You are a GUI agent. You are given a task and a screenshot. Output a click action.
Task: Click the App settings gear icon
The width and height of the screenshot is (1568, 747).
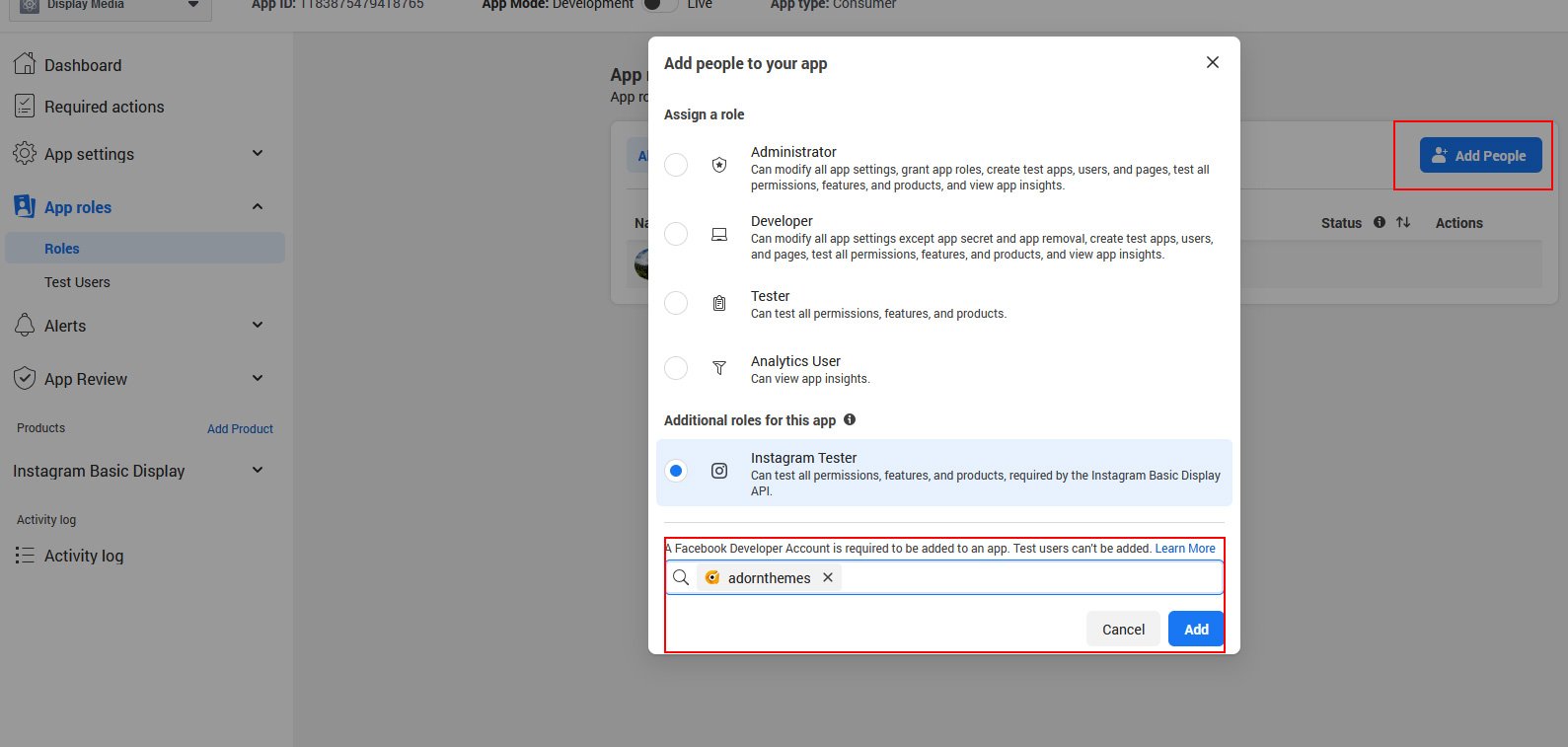coord(25,154)
